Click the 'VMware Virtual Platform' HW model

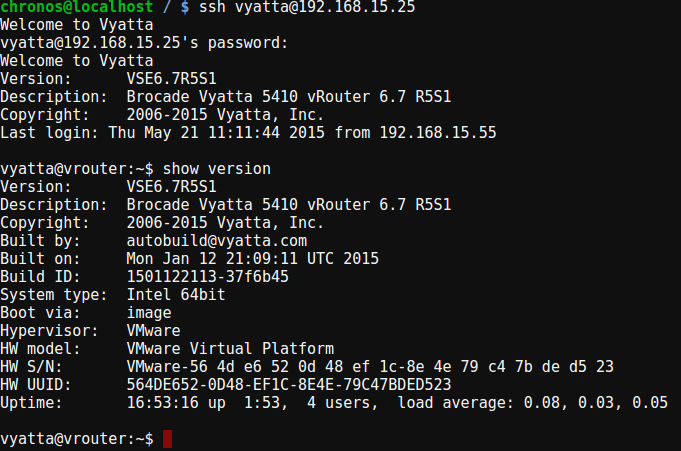pos(230,349)
